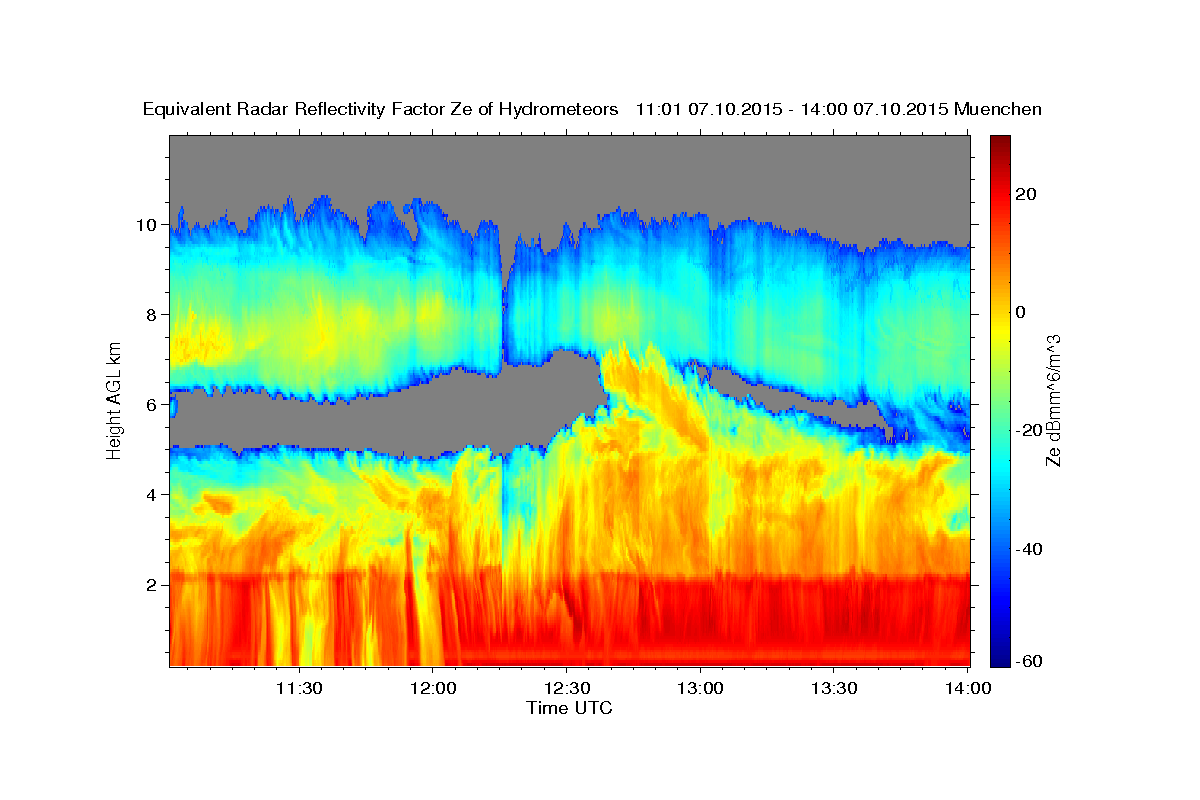Click the plot title 'Equivalent Radar Reflectivity Factor Ze of Hydrometeors'
The height and width of the screenshot is (800, 1200).
[x=381, y=109]
